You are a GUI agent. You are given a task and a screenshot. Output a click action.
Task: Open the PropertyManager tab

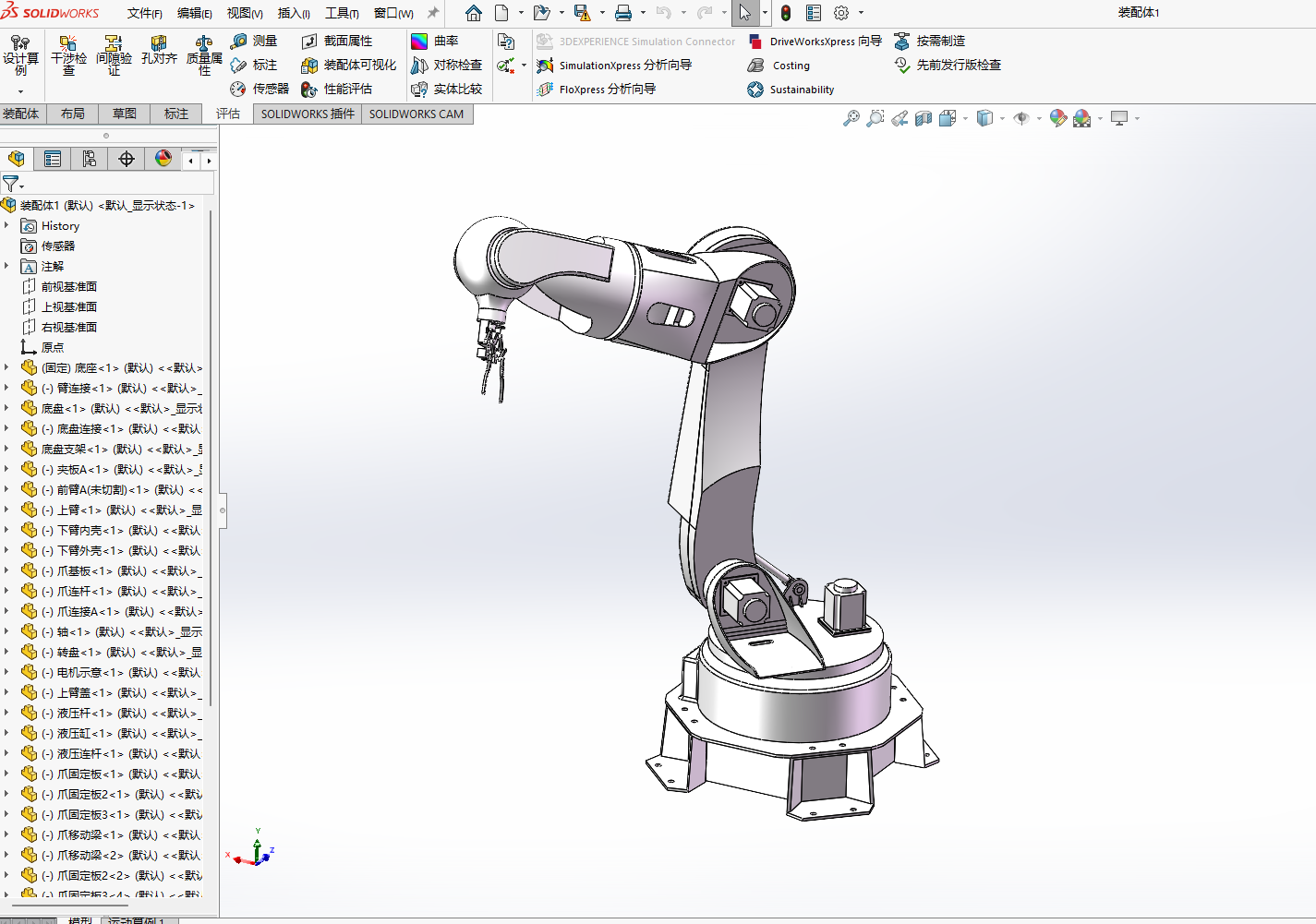tap(53, 159)
